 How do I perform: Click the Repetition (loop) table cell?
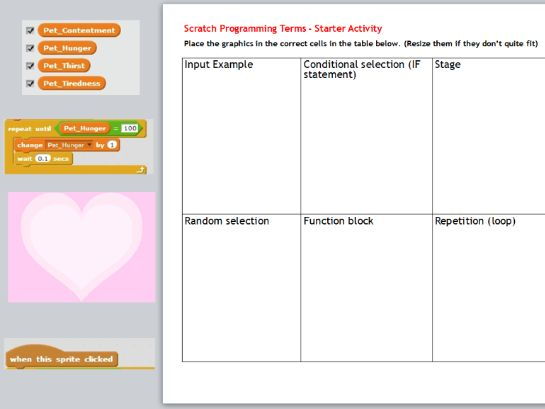pyautogui.click(x=489, y=288)
